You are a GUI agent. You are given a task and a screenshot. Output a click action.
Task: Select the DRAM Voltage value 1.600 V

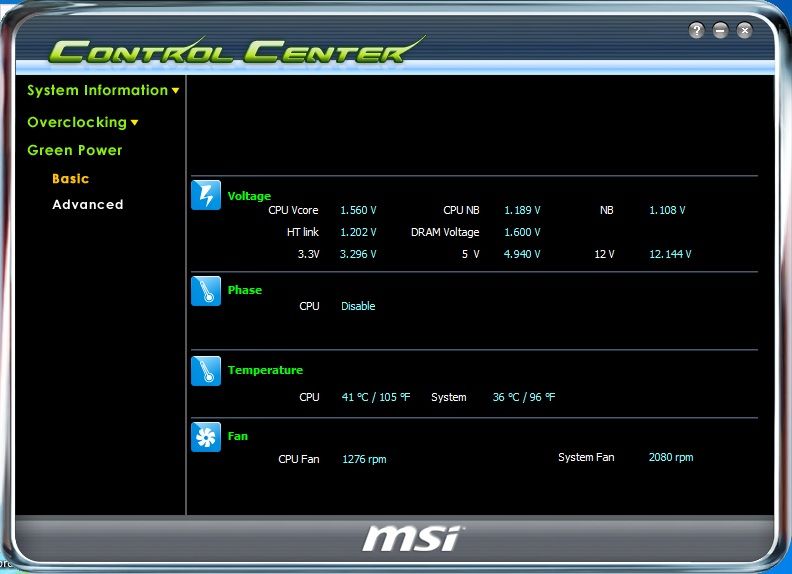(x=522, y=232)
